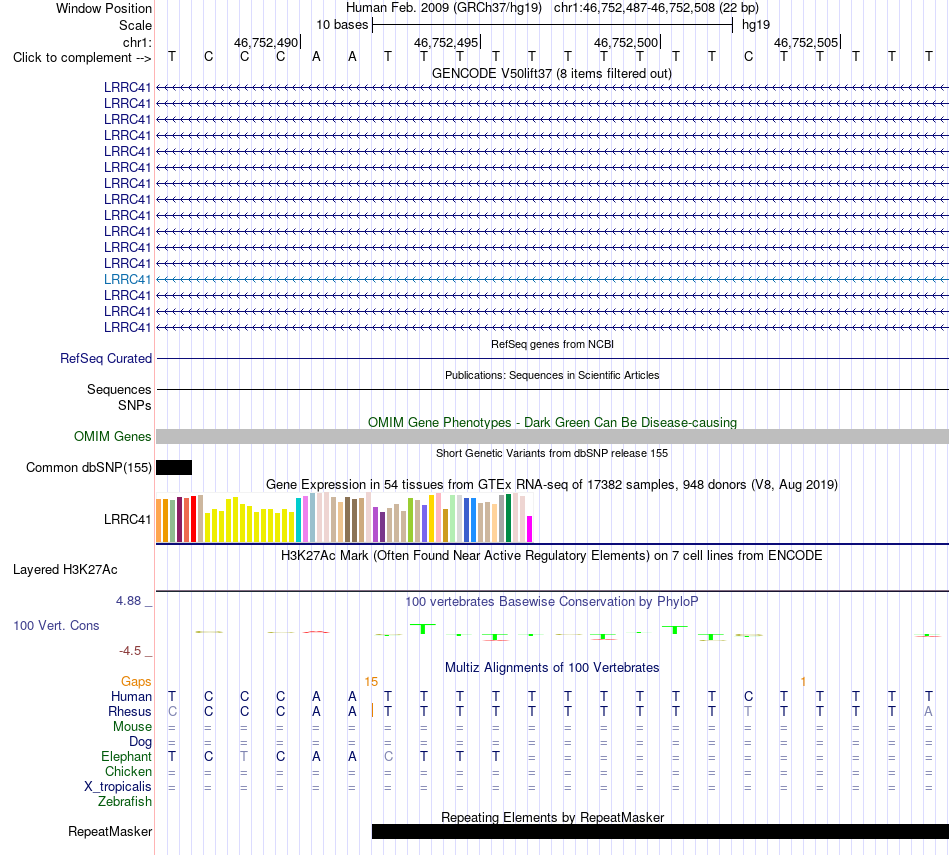This screenshot has width=950, height=855.
Task: Click the orange gap count 15
Action: tap(371, 682)
